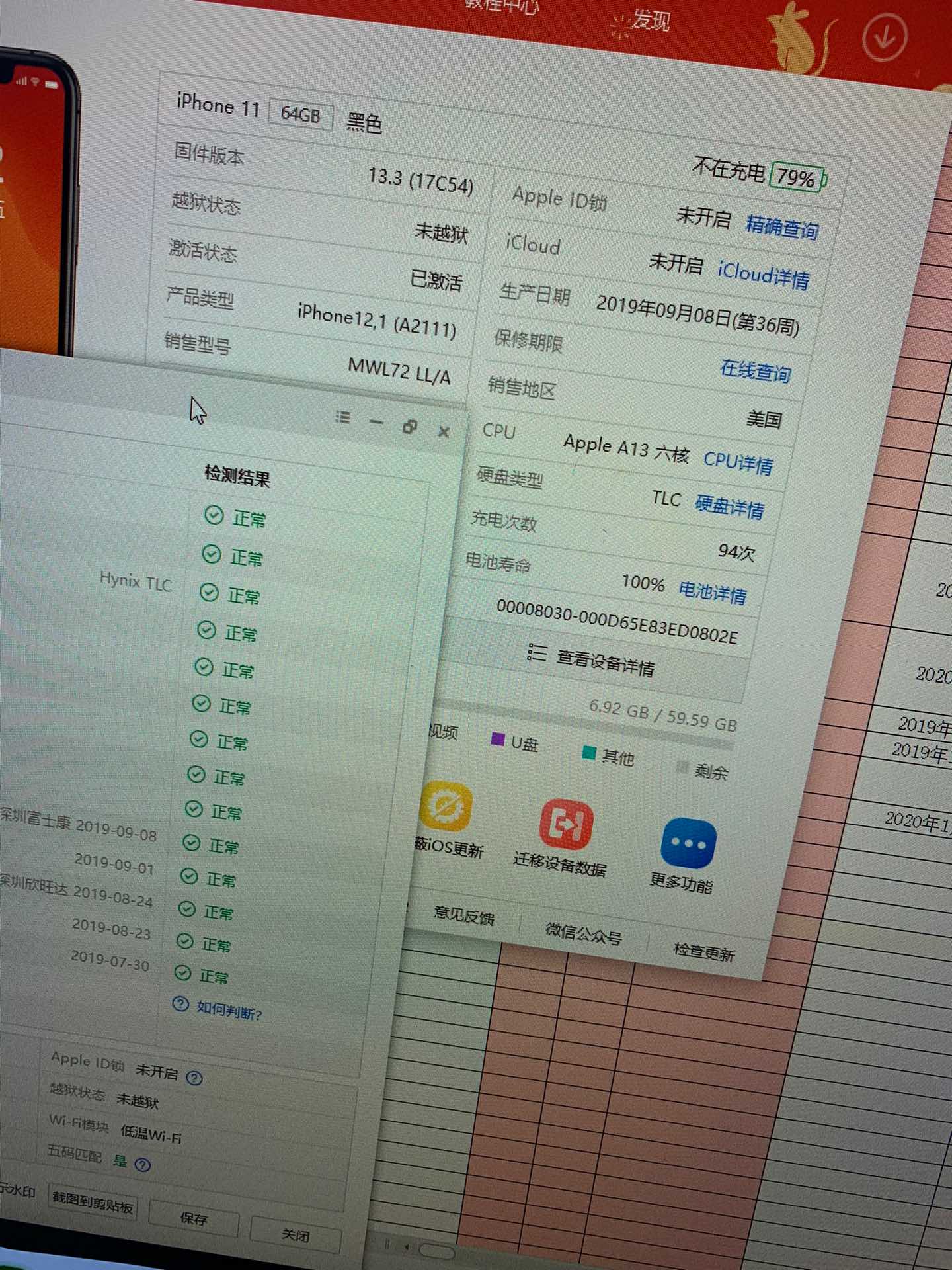Minimize the report window
Screen dimensions: 952x1270
tap(376, 422)
